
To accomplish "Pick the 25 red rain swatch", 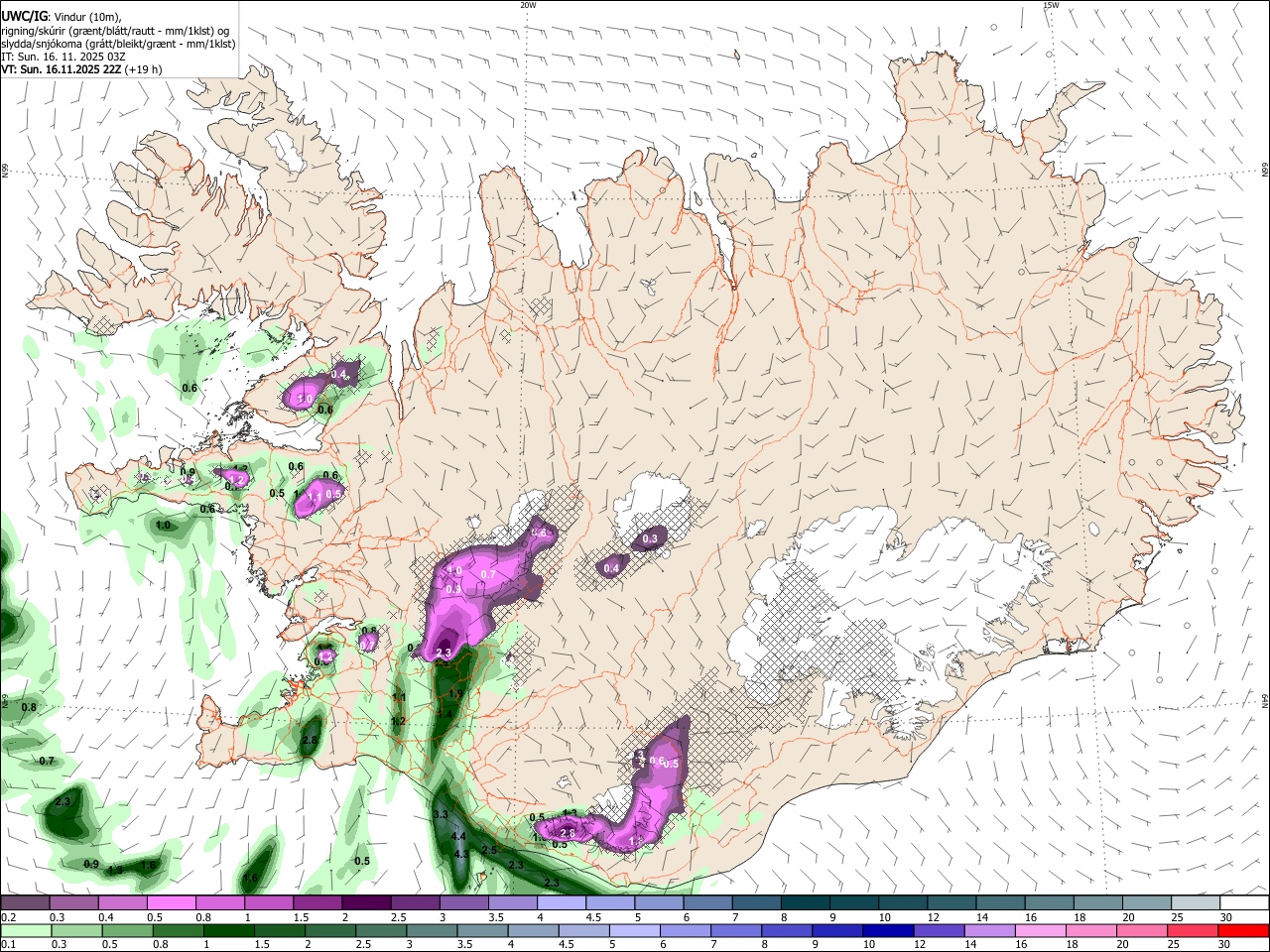I will tap(1194, 930).
